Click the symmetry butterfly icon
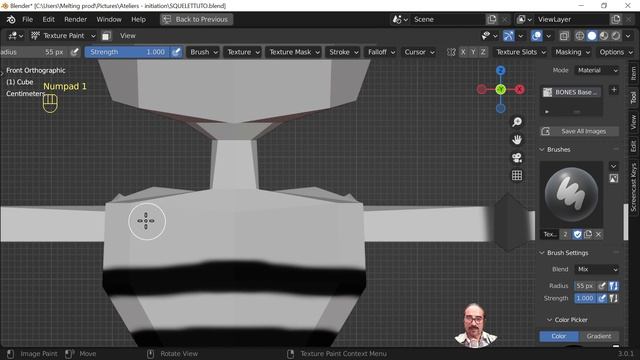Viewport: 640px width, 360px height. click(x=451, y=52)
